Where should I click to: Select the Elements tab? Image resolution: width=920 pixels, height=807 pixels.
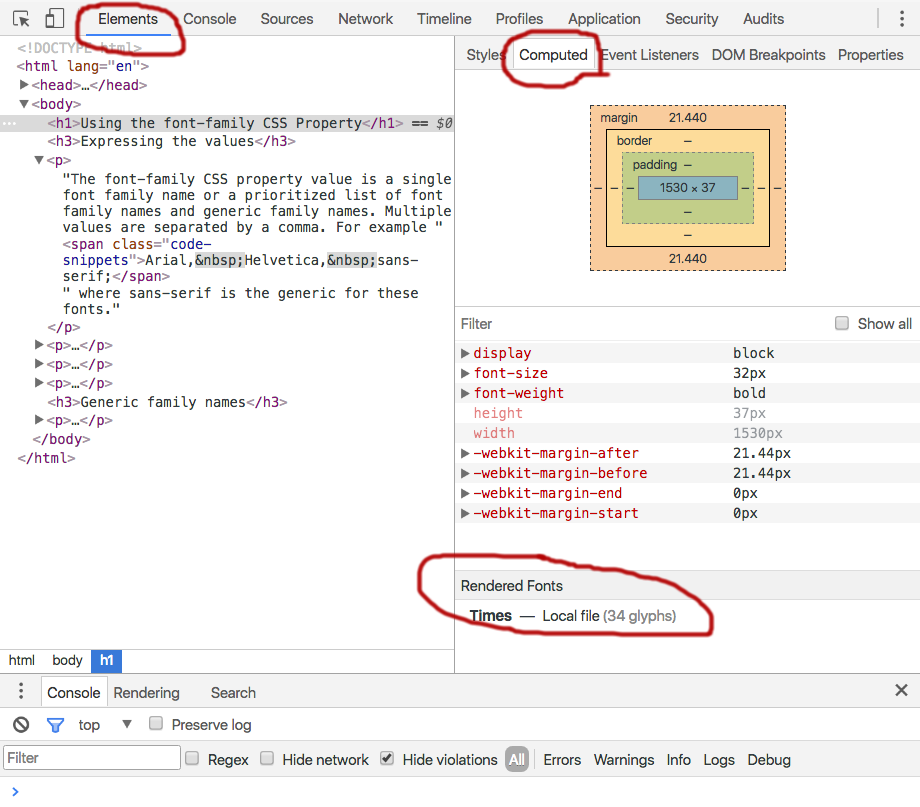pos(128,19)
